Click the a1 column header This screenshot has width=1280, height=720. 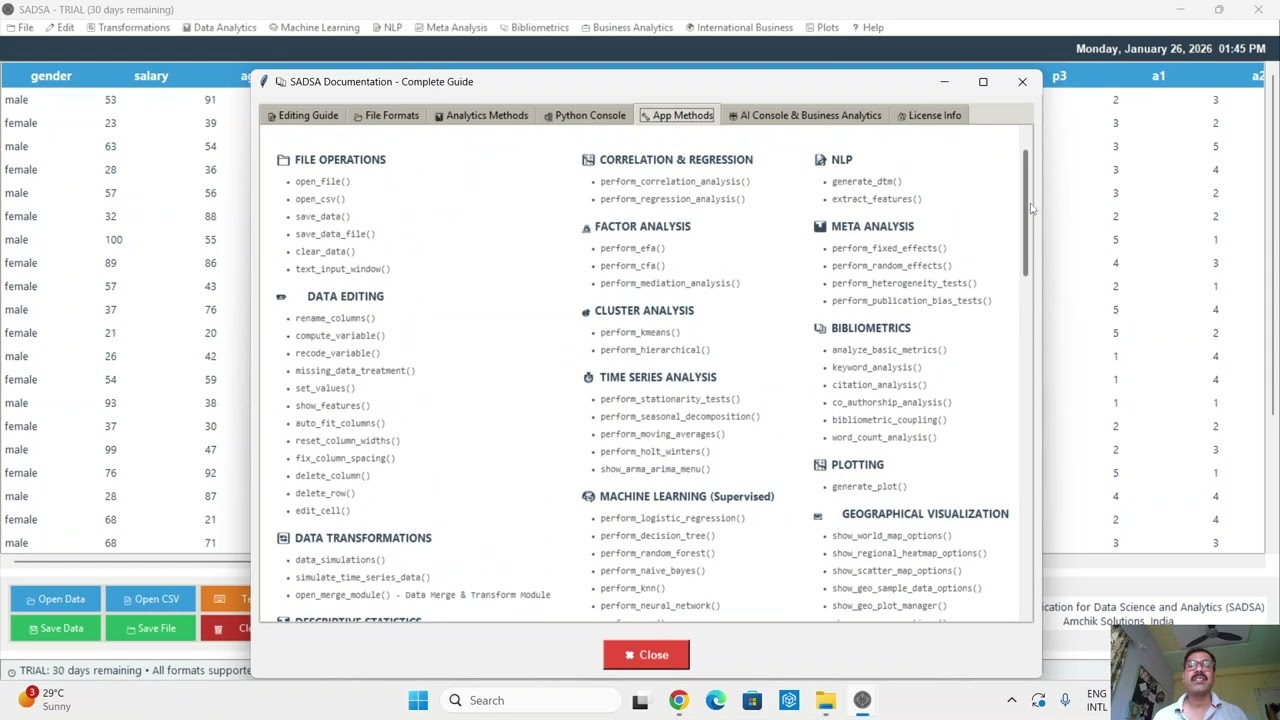(1158, 76)
